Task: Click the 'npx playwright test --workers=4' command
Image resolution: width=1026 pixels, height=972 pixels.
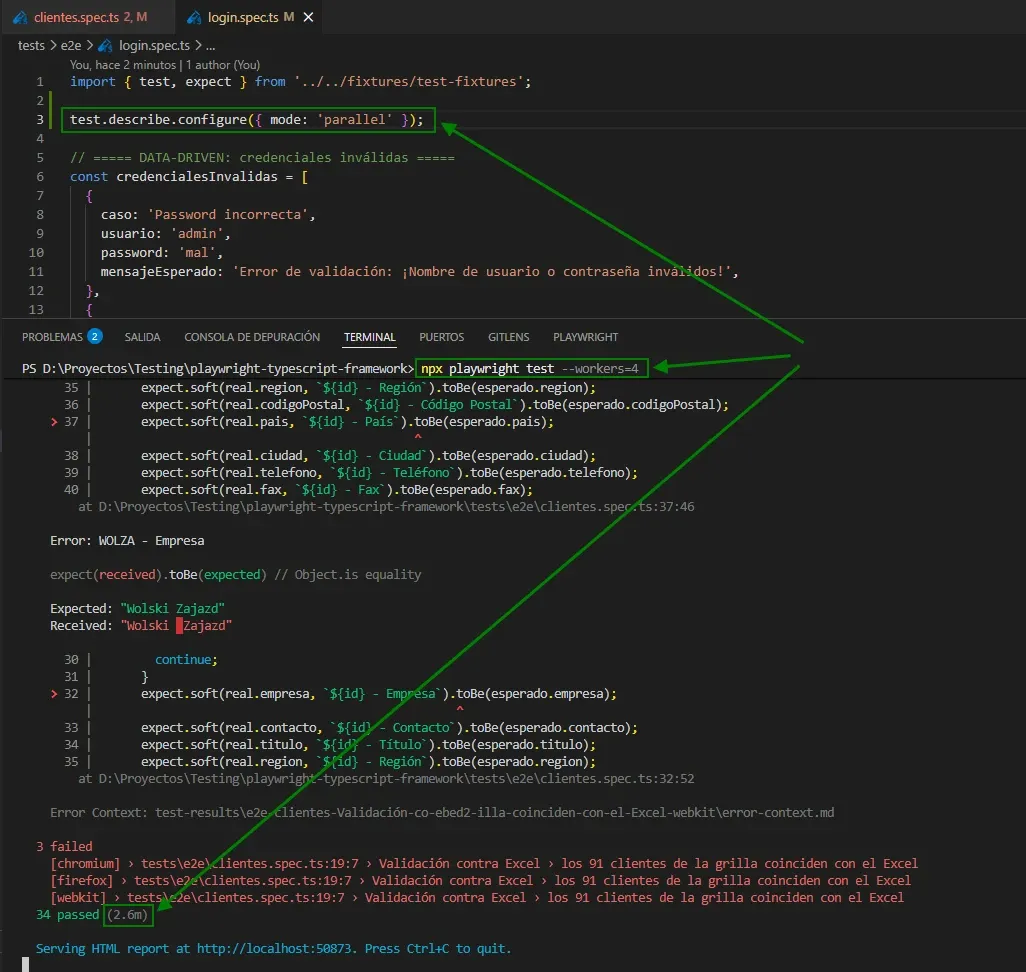Action: (x=529, y=369)
